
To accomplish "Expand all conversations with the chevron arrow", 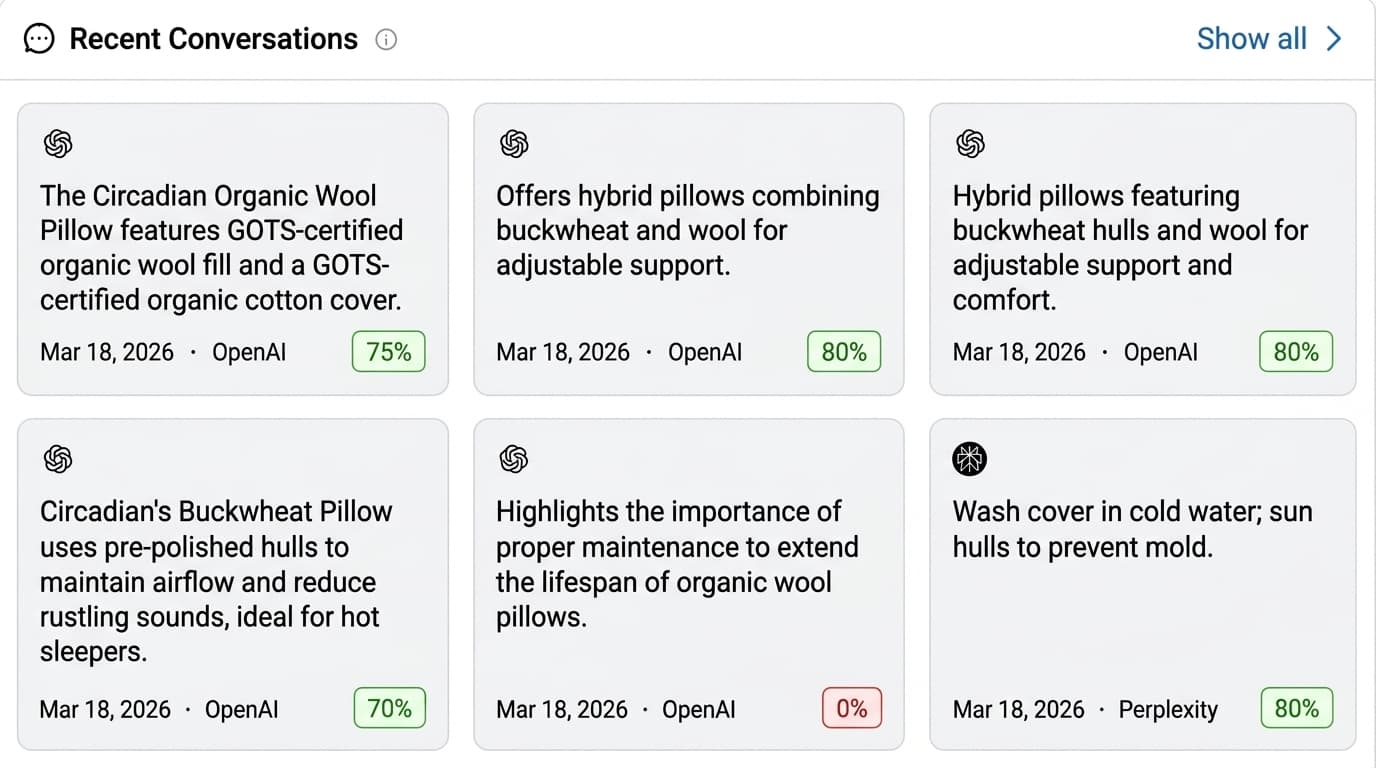I will (x=1334, y=39).
